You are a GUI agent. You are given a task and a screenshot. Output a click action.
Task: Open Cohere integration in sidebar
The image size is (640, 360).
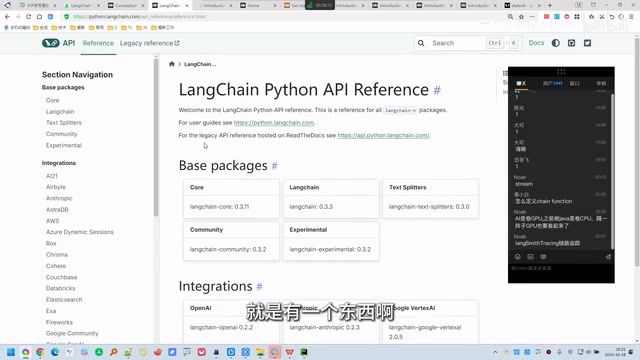tap(56, 266)
